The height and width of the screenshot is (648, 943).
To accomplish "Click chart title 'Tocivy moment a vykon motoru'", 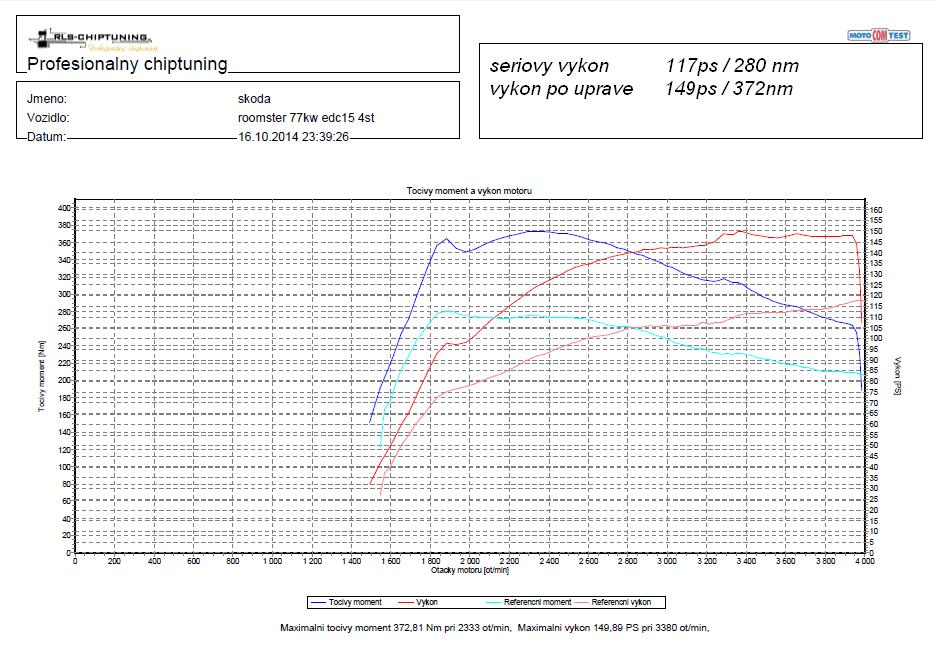I will [469, 190].
